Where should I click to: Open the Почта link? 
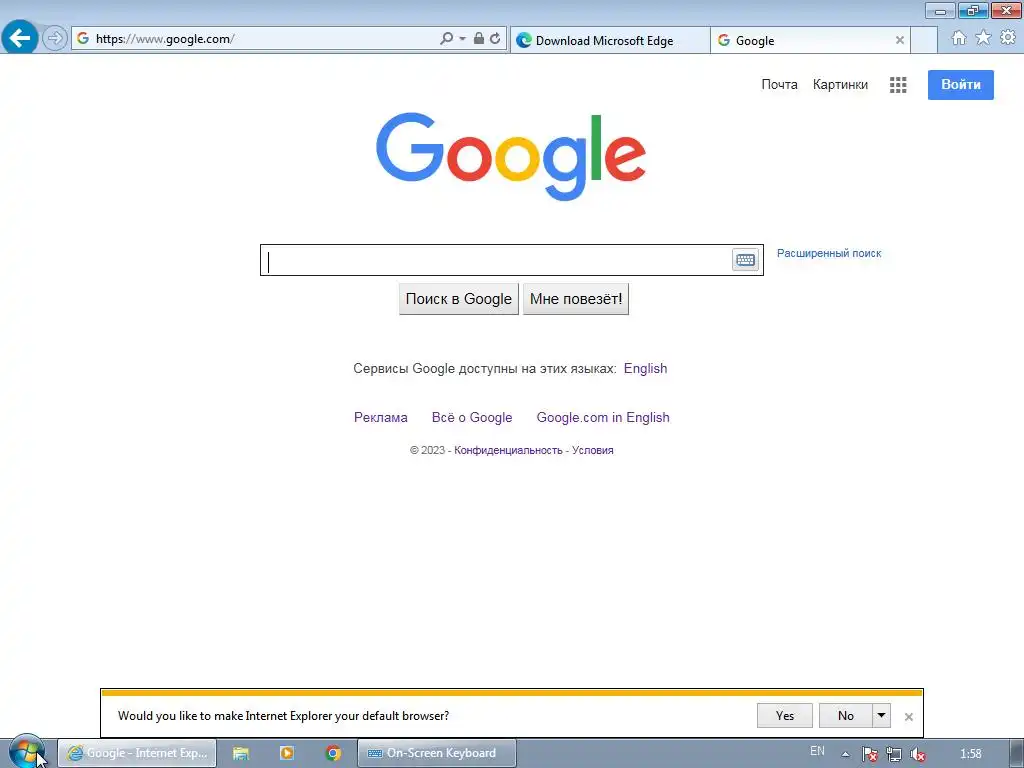pyautogui.click(x=779, y=84)
